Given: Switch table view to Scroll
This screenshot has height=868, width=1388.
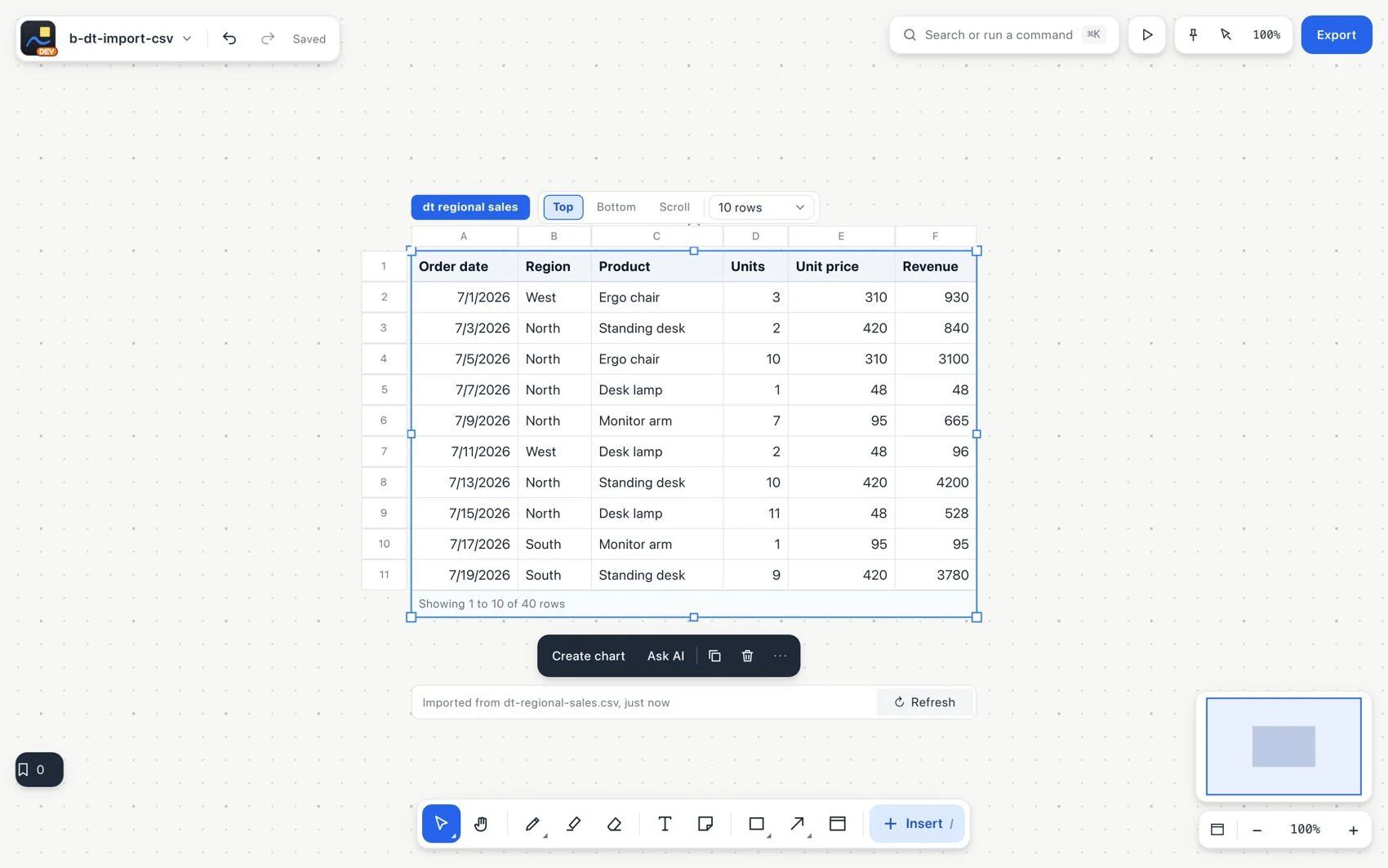Looking at the screenshot, I should pos(674,207).
